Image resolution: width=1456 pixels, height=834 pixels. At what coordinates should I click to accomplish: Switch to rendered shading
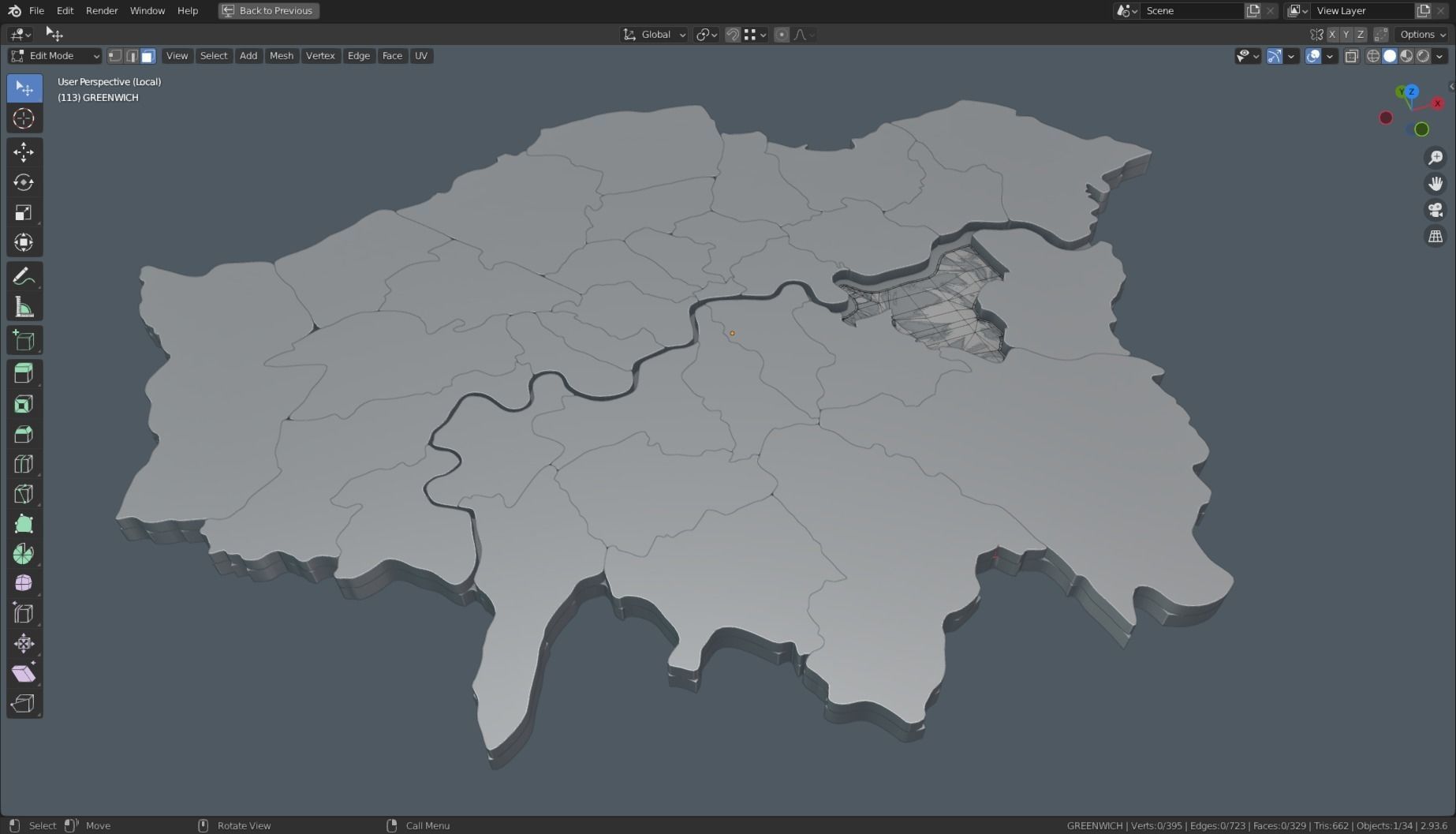tap(1423, 56)
